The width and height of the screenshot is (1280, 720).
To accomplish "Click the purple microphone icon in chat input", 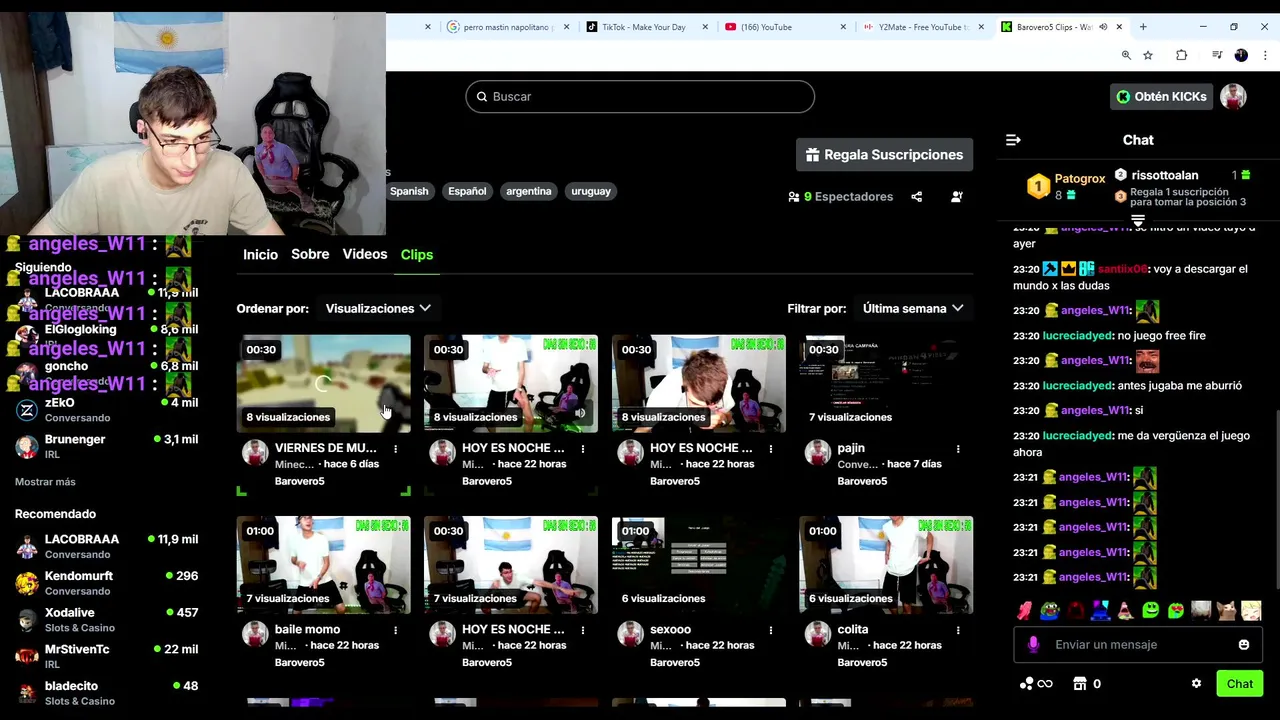I will 1033,645.
